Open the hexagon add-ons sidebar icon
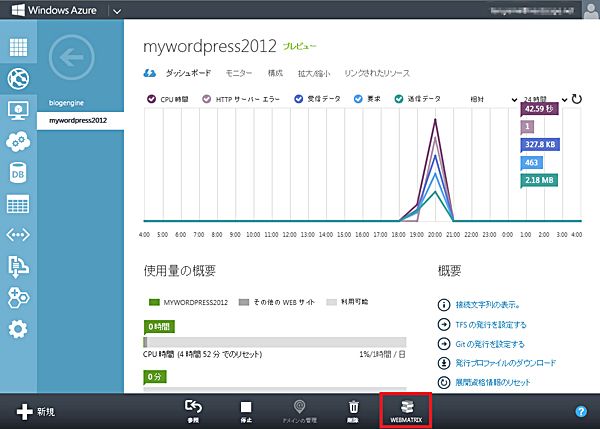Screen dimensions: 600x429 coord(18,298)
